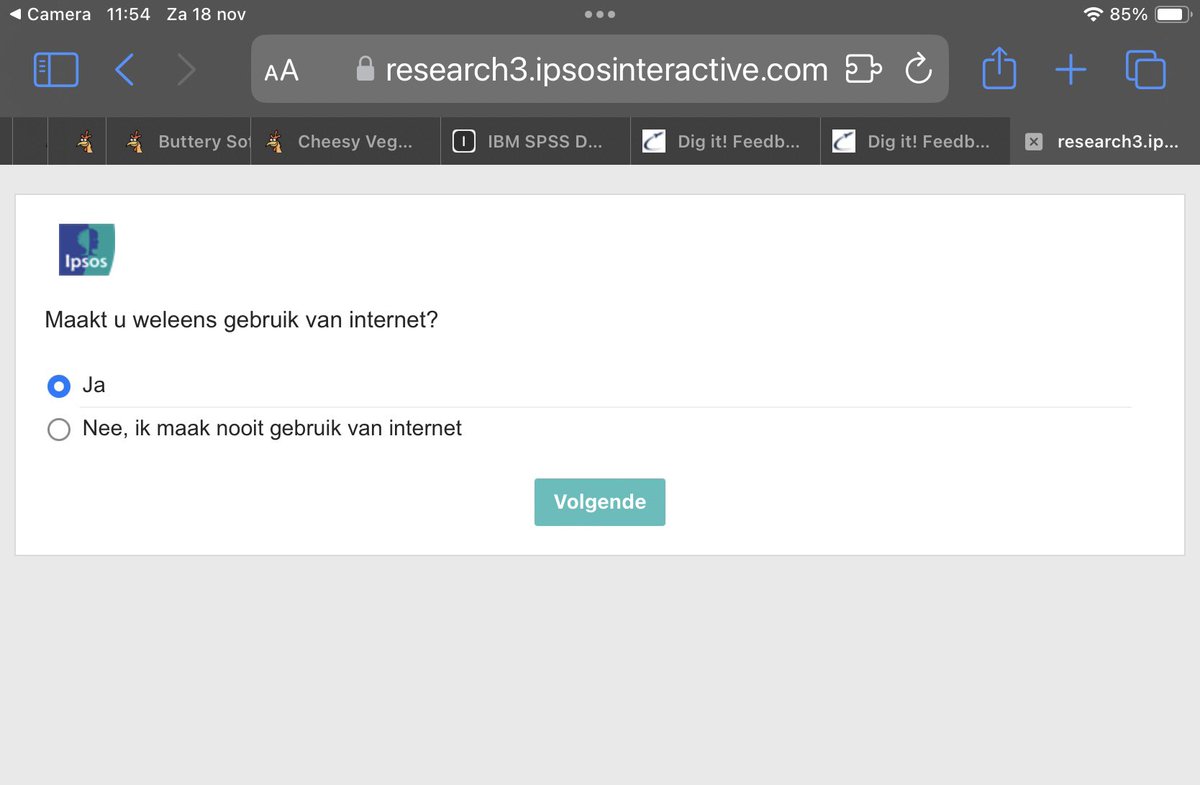The width and height of the screenshot is (1200, 785).
Task: Switch to the first Dig it! Feedb... tab
Action: pyautogui.click(x=725, y=142)
